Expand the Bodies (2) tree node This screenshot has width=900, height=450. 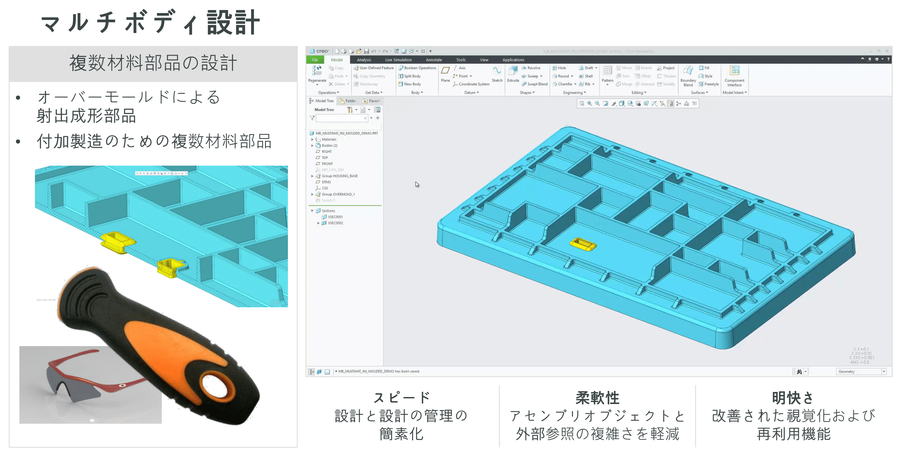[x=312, y=146]
